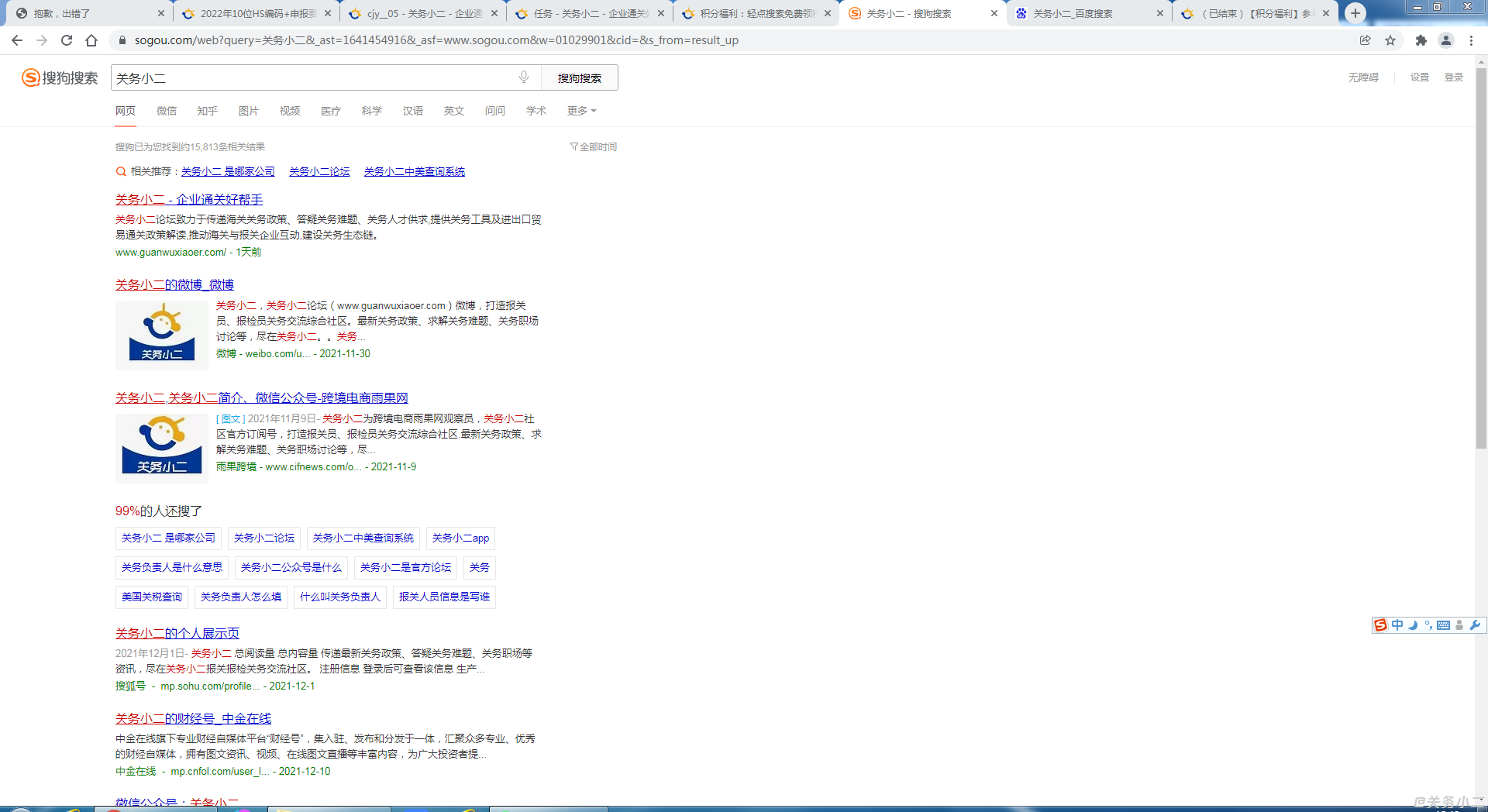Open result 关务小二的财经号_中金在线
The image size is (1488, 812).
coord(194,718)
